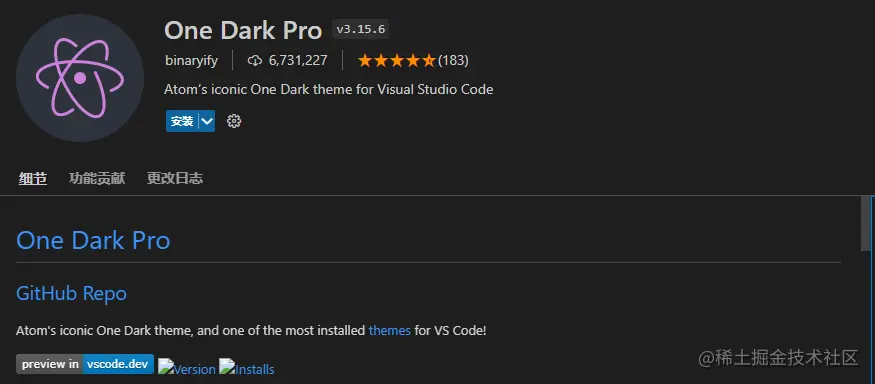
Task: Click the 6,731,227 install count
Action: pyautogui.click(x=298, y=60)
